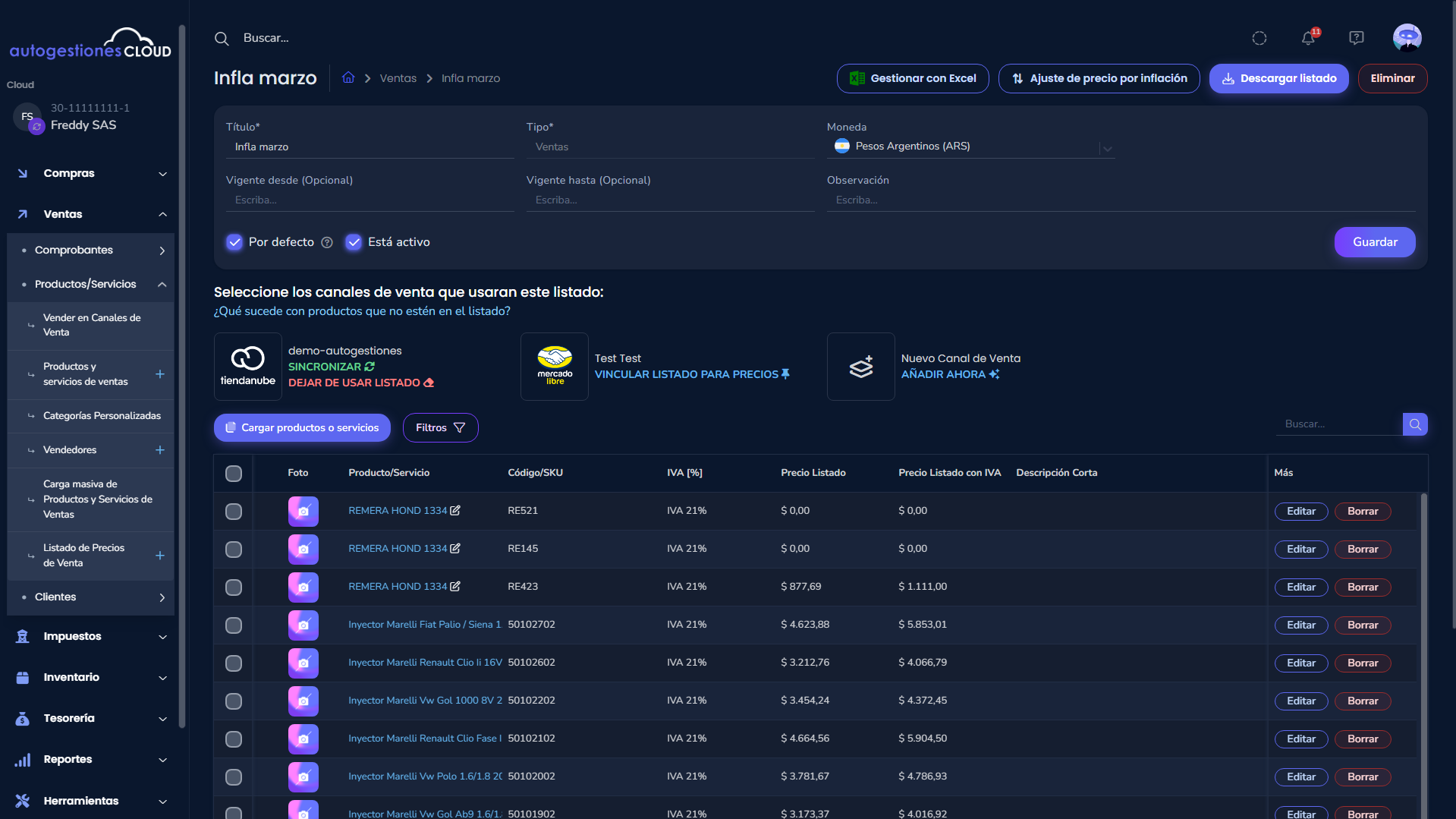This screenshot has height=819, width=1456.
Task: Click photo placeholder for 50102702 row
Action: (x=303, y=625)
